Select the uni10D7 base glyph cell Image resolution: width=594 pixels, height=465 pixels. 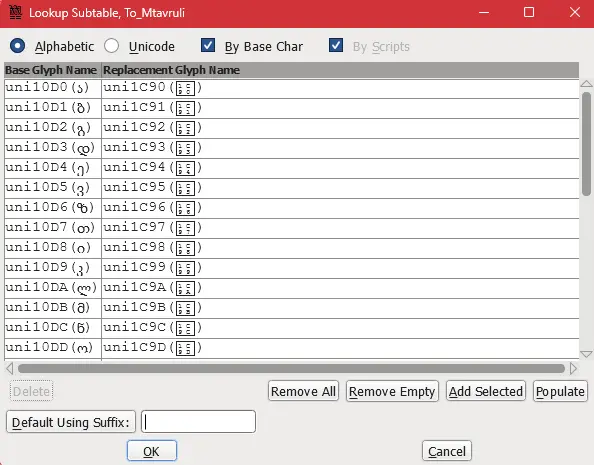53,229
